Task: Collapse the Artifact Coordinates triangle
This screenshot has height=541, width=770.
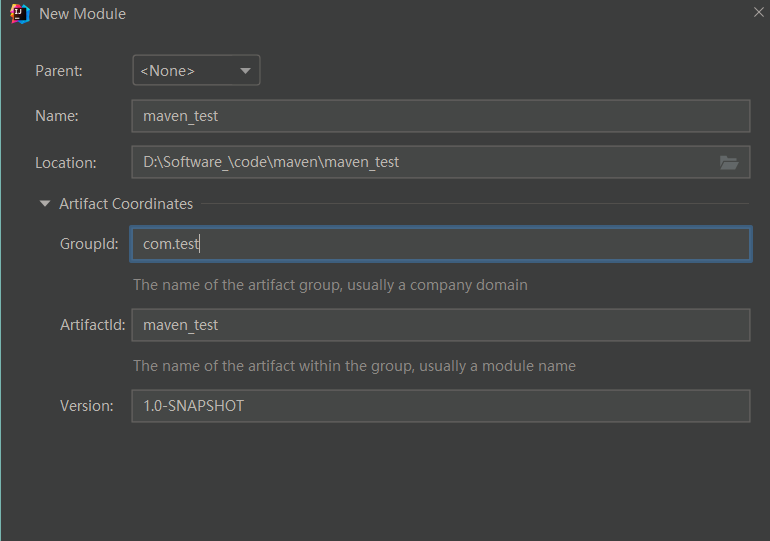Action: coord(44,204)
